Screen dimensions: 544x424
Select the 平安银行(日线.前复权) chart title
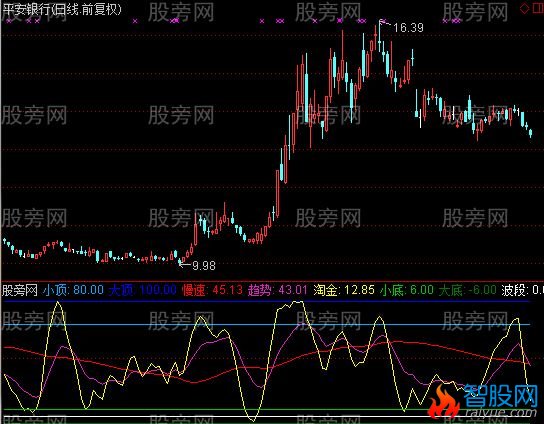62,9
